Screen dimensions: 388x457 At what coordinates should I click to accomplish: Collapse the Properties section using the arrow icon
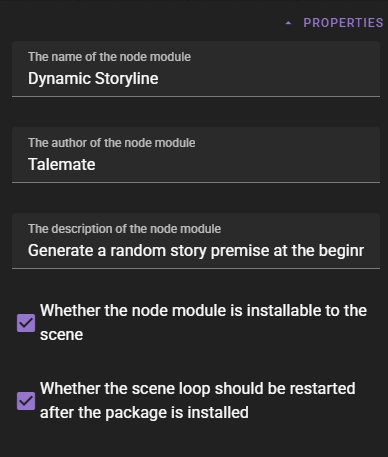(288, 23)
